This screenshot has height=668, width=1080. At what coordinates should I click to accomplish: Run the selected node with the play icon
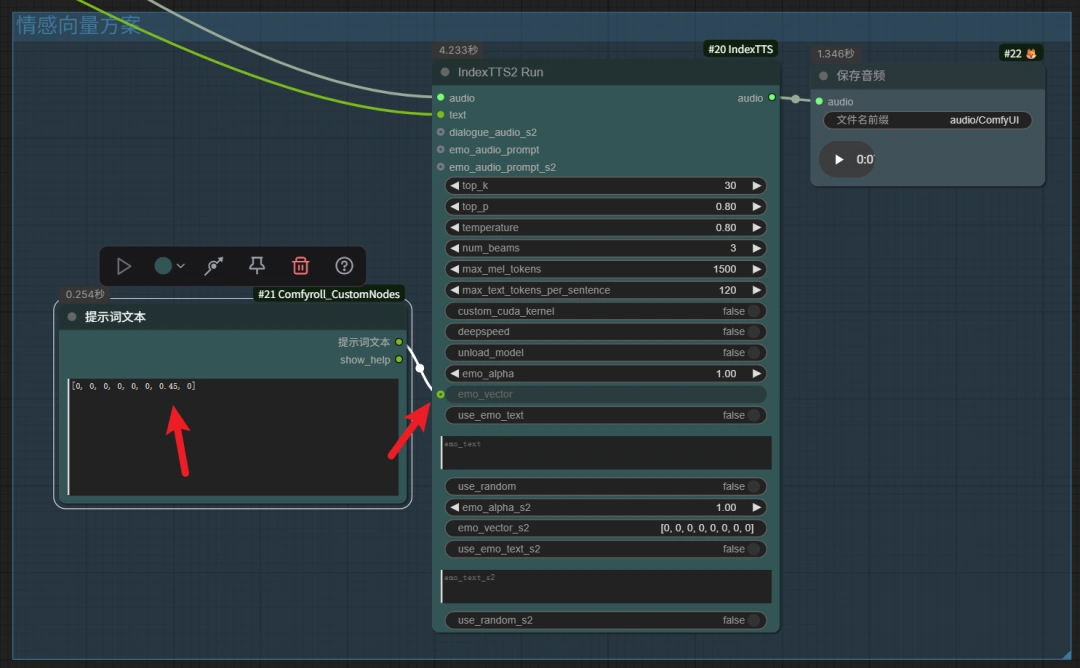click(x=124, y=266)
